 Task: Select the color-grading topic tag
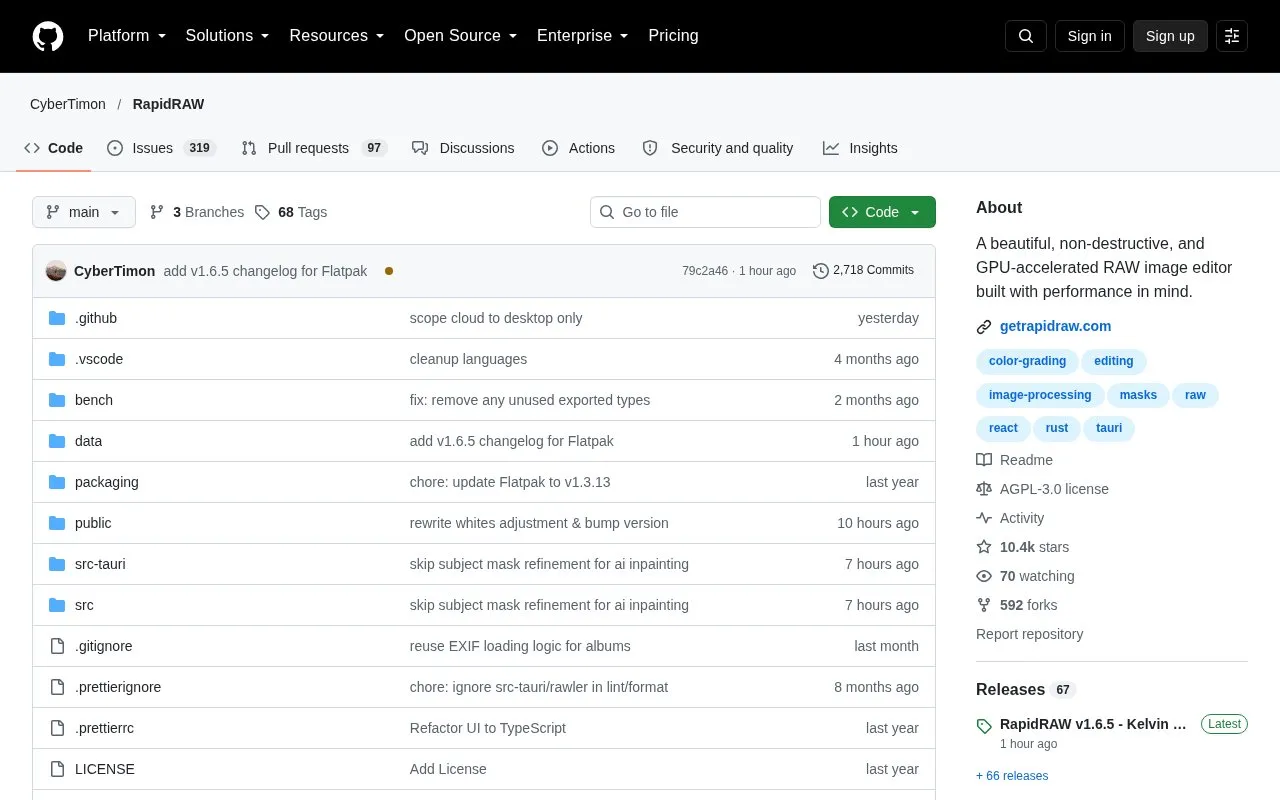coord(1027,361)
